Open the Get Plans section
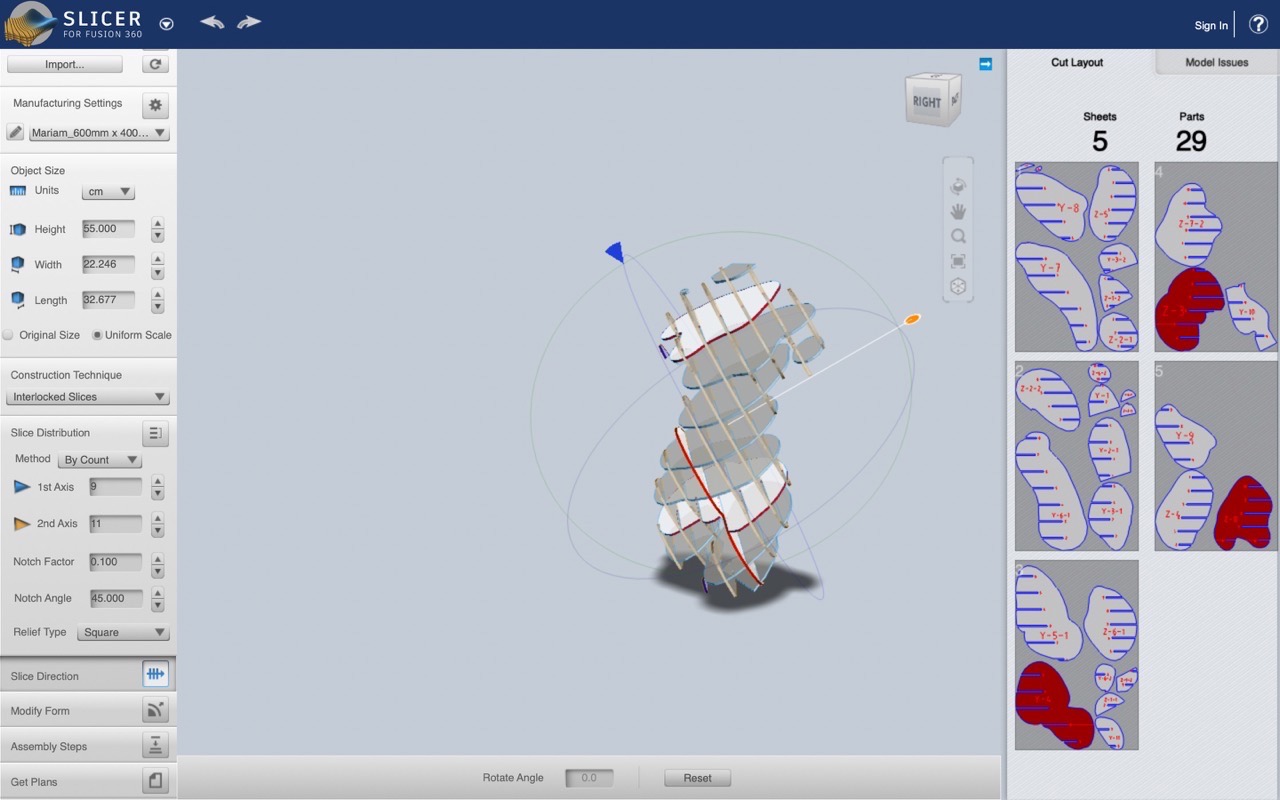The width and height of the screenshot is (1280, 800). click(88, 781)
